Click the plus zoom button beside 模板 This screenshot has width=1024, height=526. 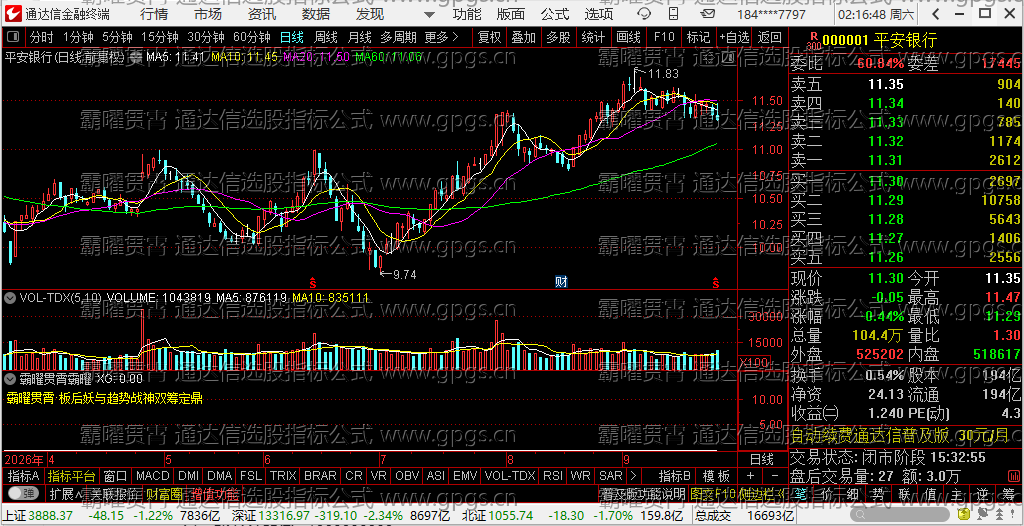coord(750,476)
